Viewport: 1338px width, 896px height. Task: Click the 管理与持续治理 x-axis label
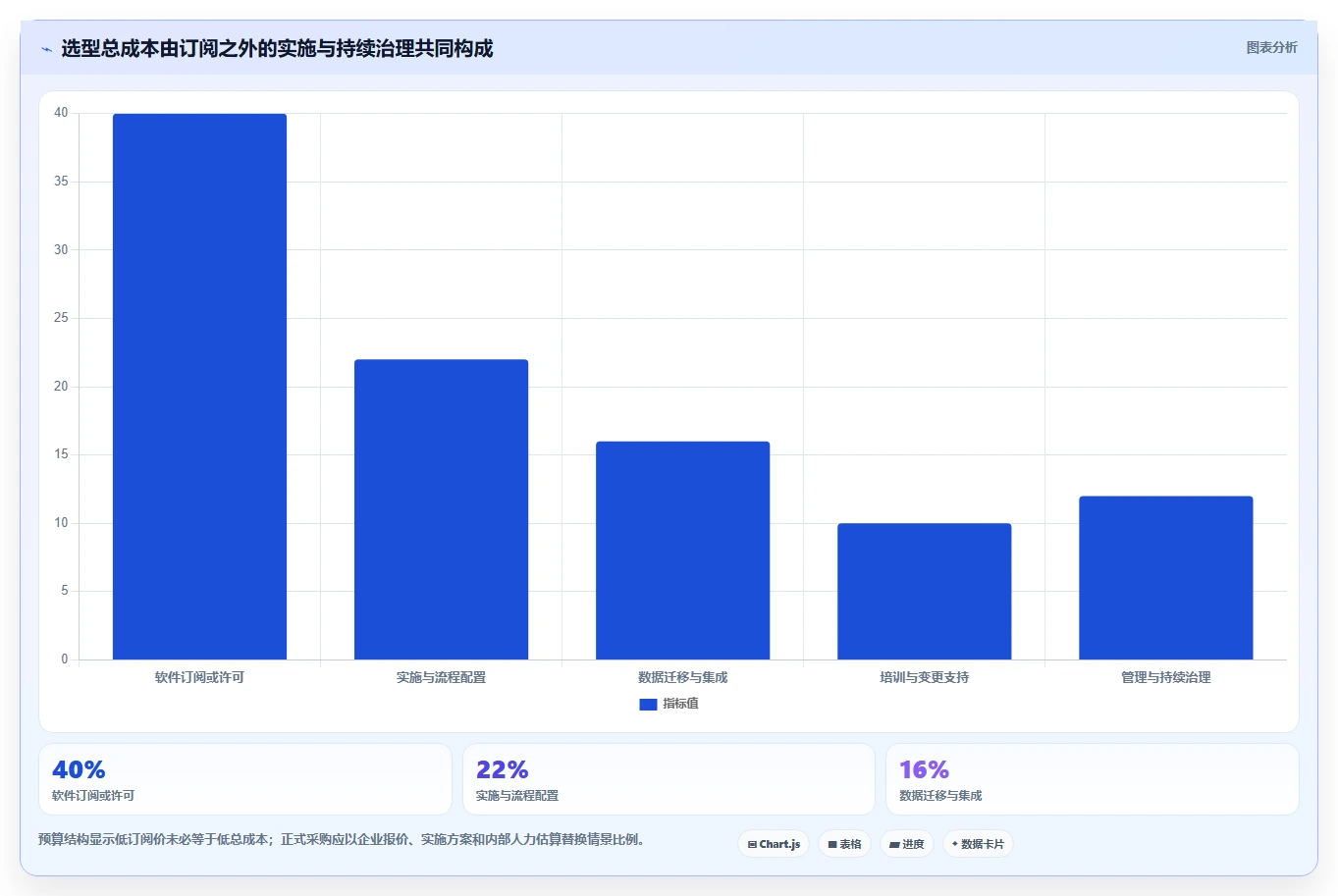1165,677
